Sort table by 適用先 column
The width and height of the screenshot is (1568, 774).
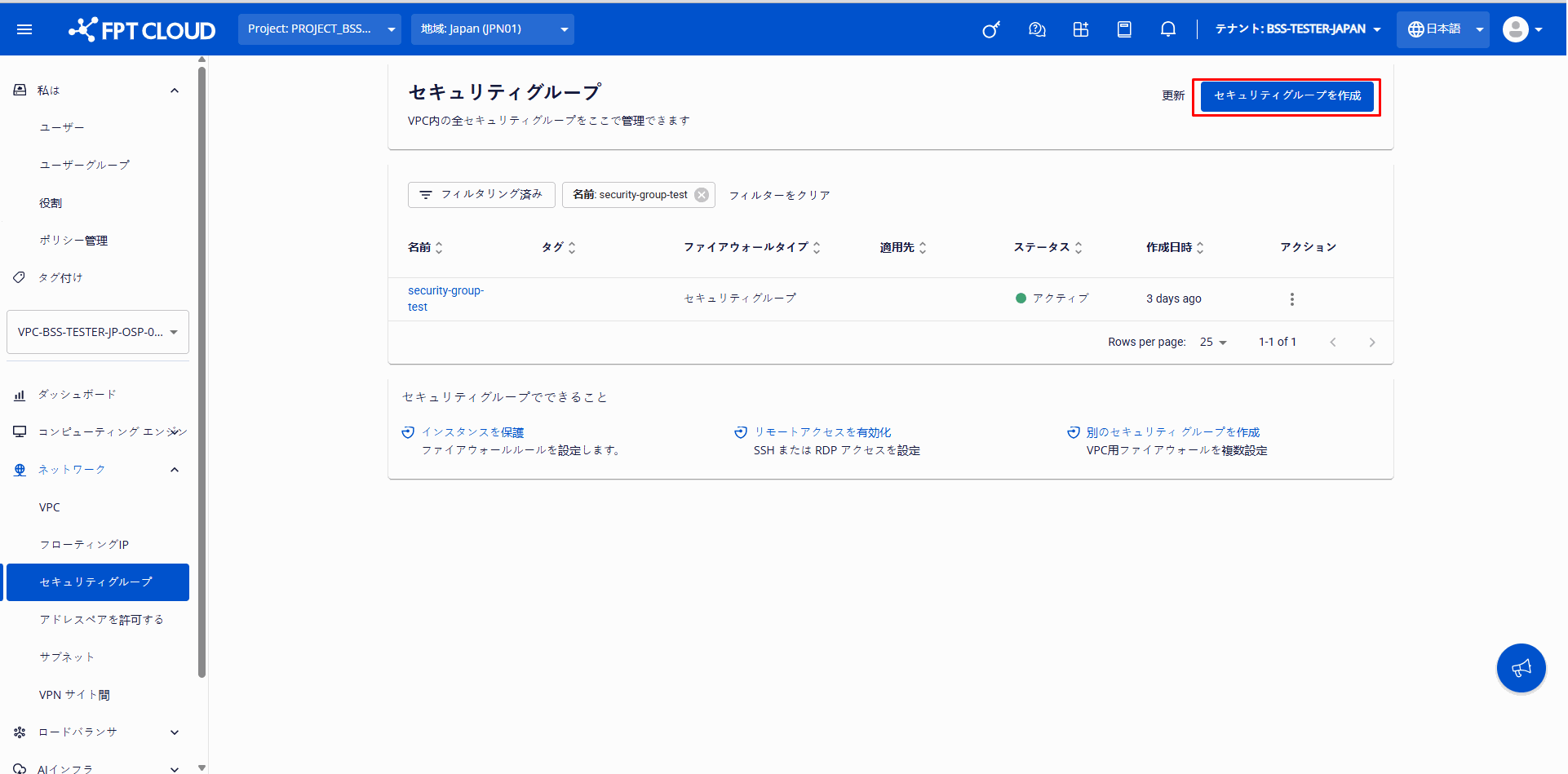[x=903, y=247]
